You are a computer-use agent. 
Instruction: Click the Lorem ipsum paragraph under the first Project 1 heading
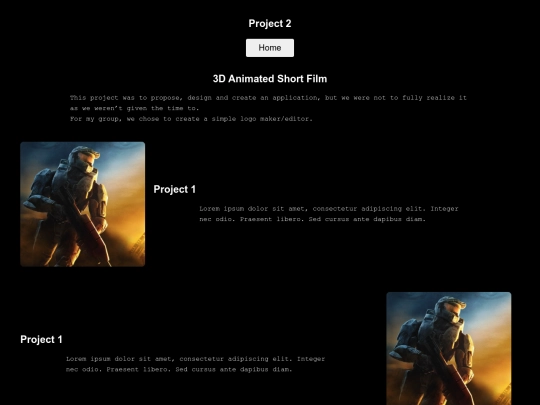pyautogui.click(x=329, y=214)
